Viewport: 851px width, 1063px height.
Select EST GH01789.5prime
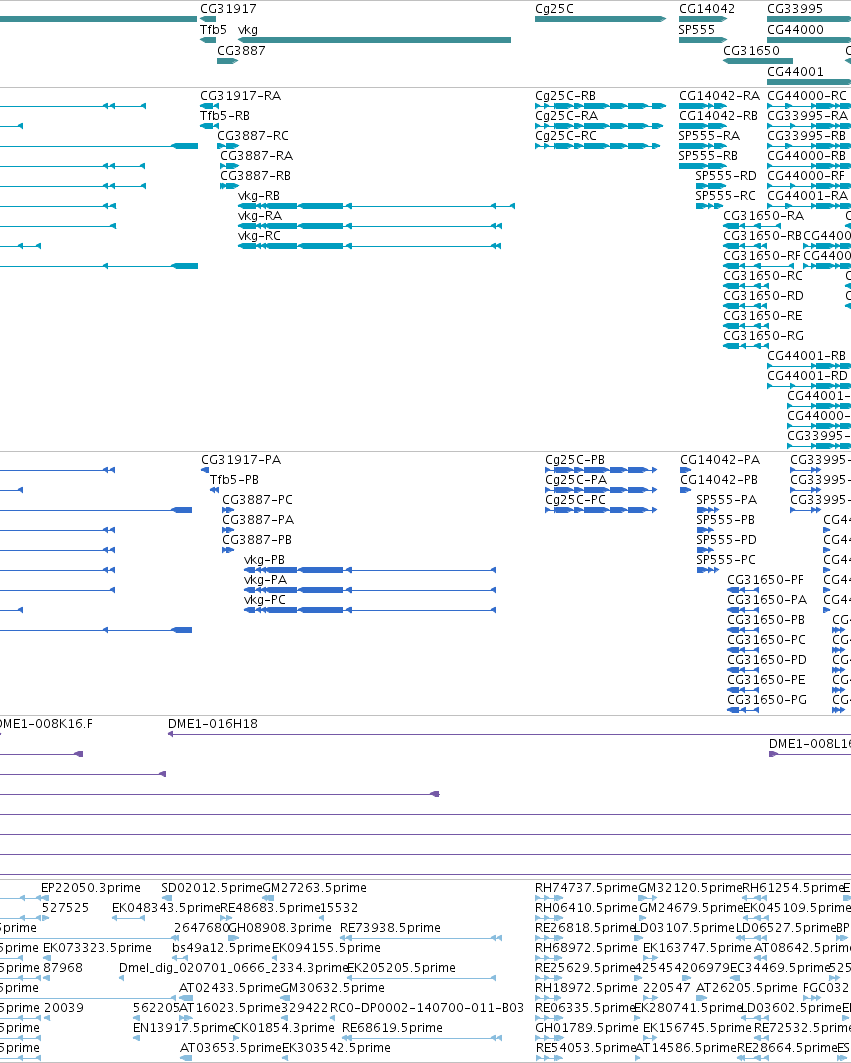[x=587, y=1028]
